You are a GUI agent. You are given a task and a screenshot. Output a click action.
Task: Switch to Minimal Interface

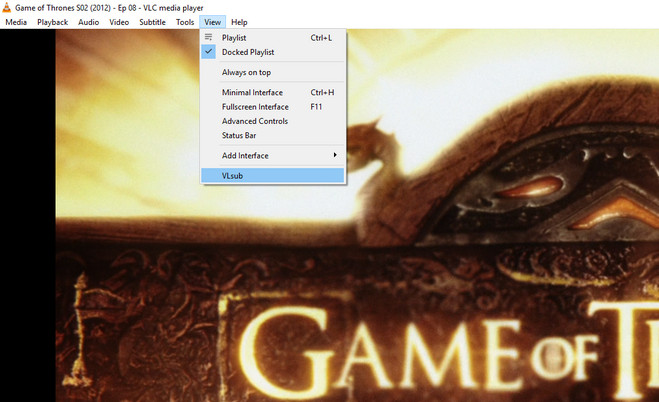272,92
